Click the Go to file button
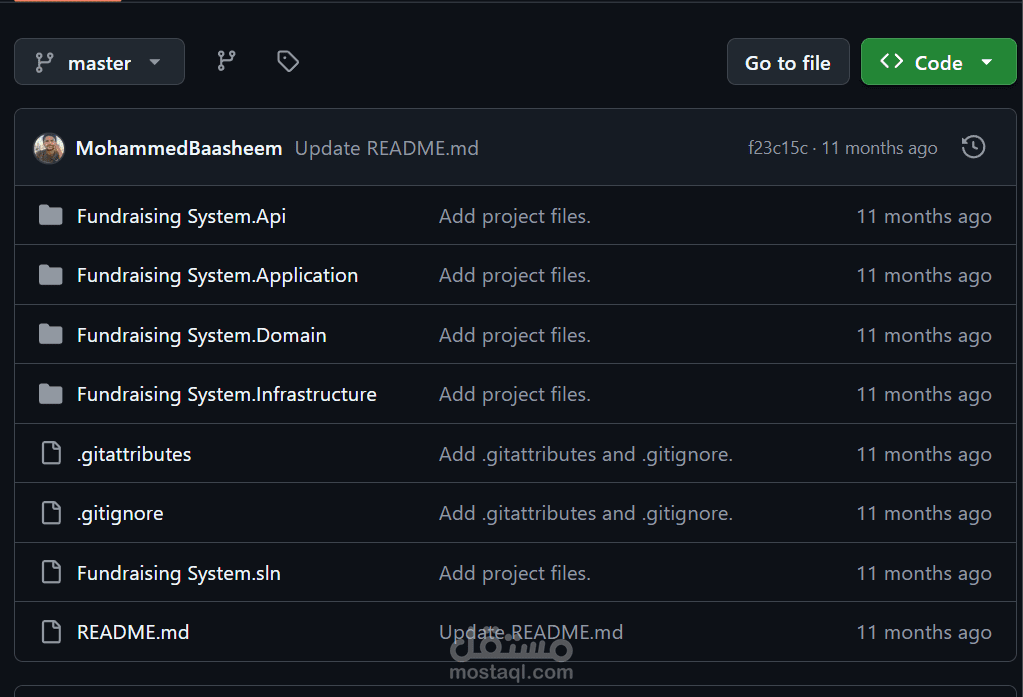1023x697 pixels. (788, 61)
